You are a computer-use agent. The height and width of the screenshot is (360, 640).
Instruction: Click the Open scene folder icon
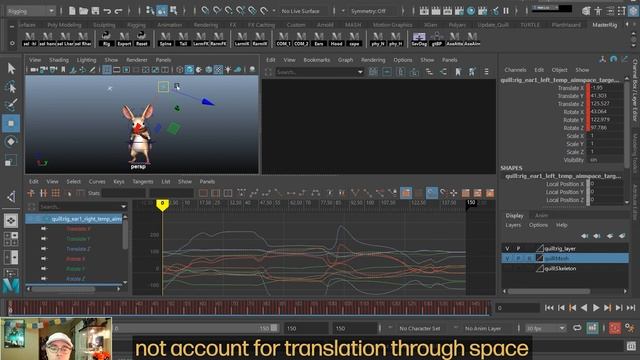pyautogui.click(x=84, y=11)
